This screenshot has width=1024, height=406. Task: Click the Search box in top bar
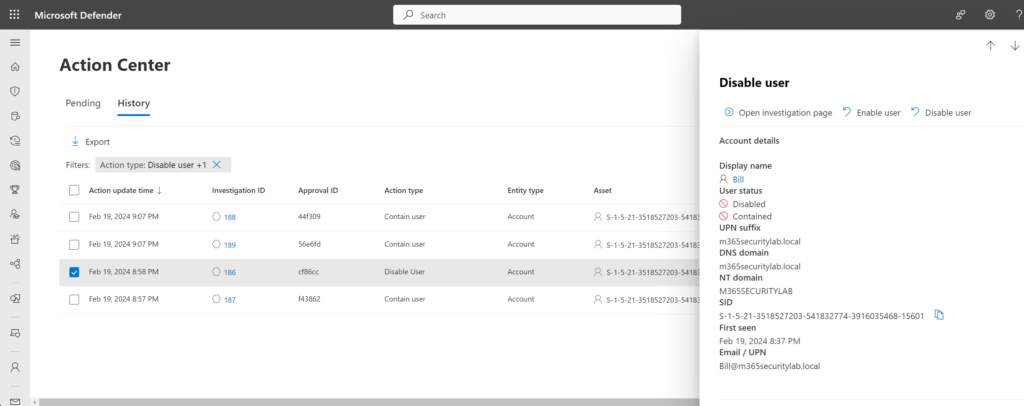tap(537, 15)
